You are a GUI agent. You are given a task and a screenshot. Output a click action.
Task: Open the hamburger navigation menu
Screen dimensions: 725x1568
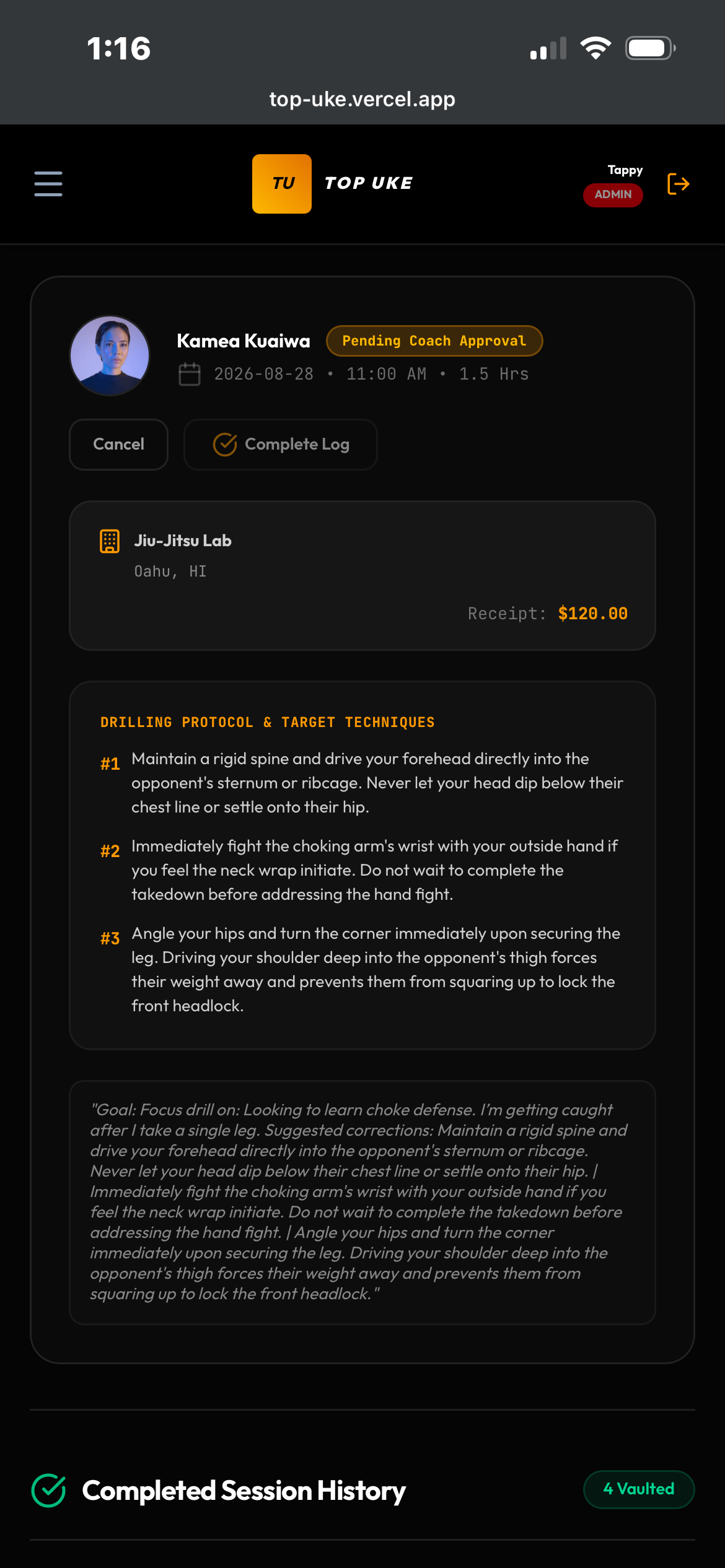(48, 184)
